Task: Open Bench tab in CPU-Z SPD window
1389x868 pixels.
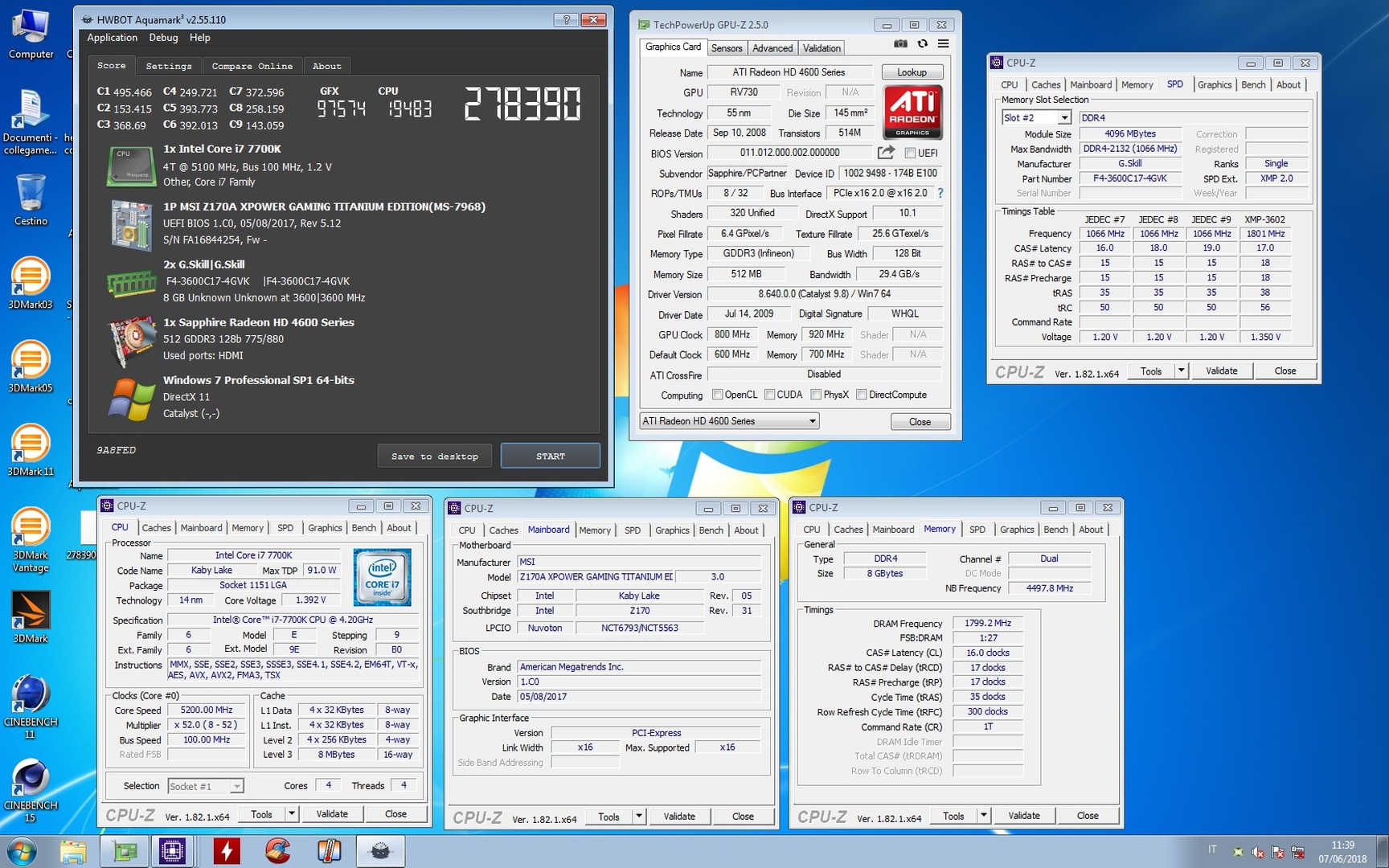Action: tap(1253, 84)
